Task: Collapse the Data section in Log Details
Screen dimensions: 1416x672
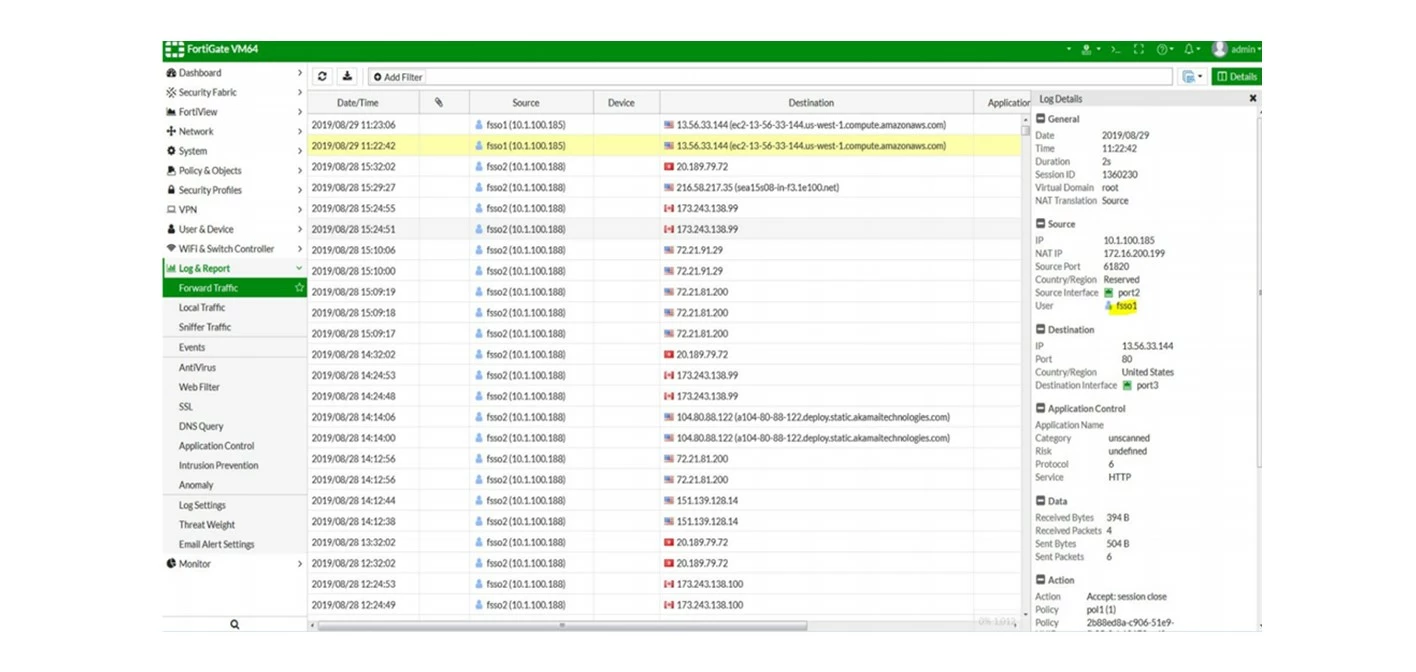Action: (x=1040, y=501)
